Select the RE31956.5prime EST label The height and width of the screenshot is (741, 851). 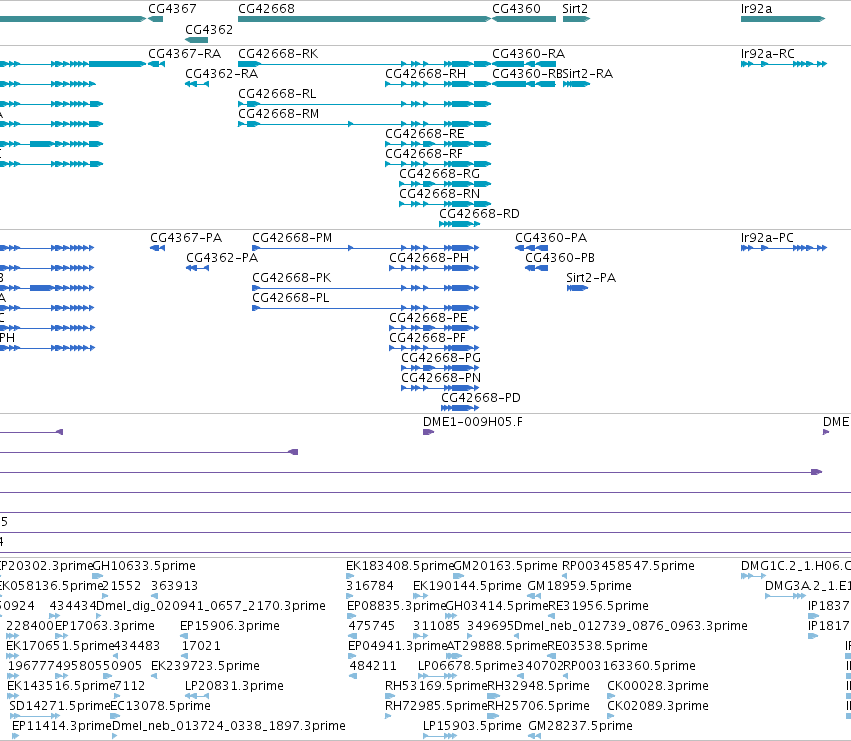click(x=598, y=606)
